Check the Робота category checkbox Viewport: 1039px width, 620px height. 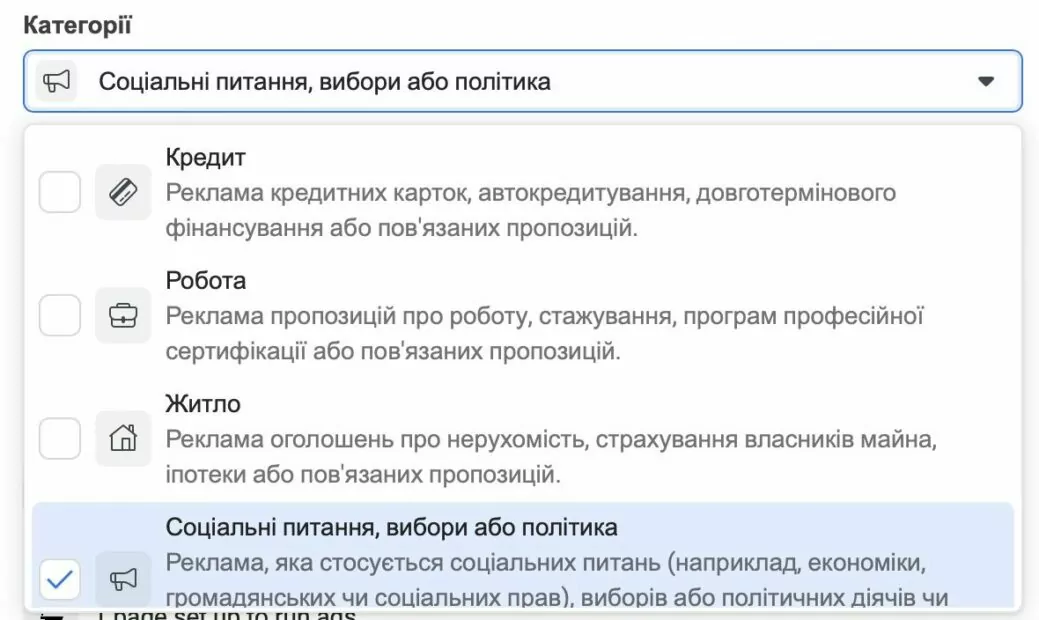(60, 316)
